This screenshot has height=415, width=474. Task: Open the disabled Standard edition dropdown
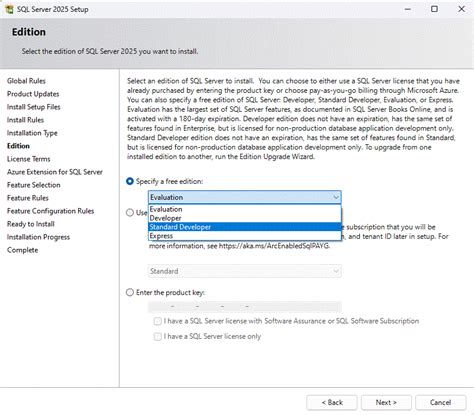[x=245, y=271]
